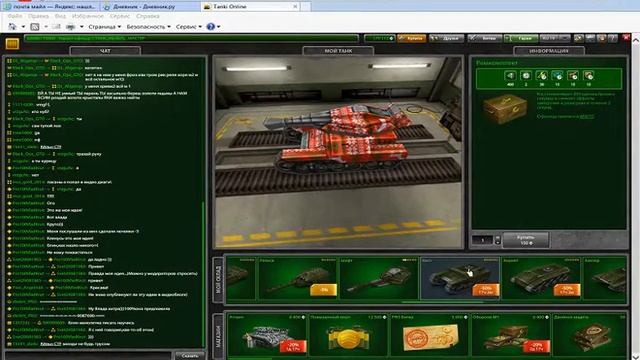640x360 pixels.
Task: Click the first kit icon labeled 400
Action: [x=510, y=76]
